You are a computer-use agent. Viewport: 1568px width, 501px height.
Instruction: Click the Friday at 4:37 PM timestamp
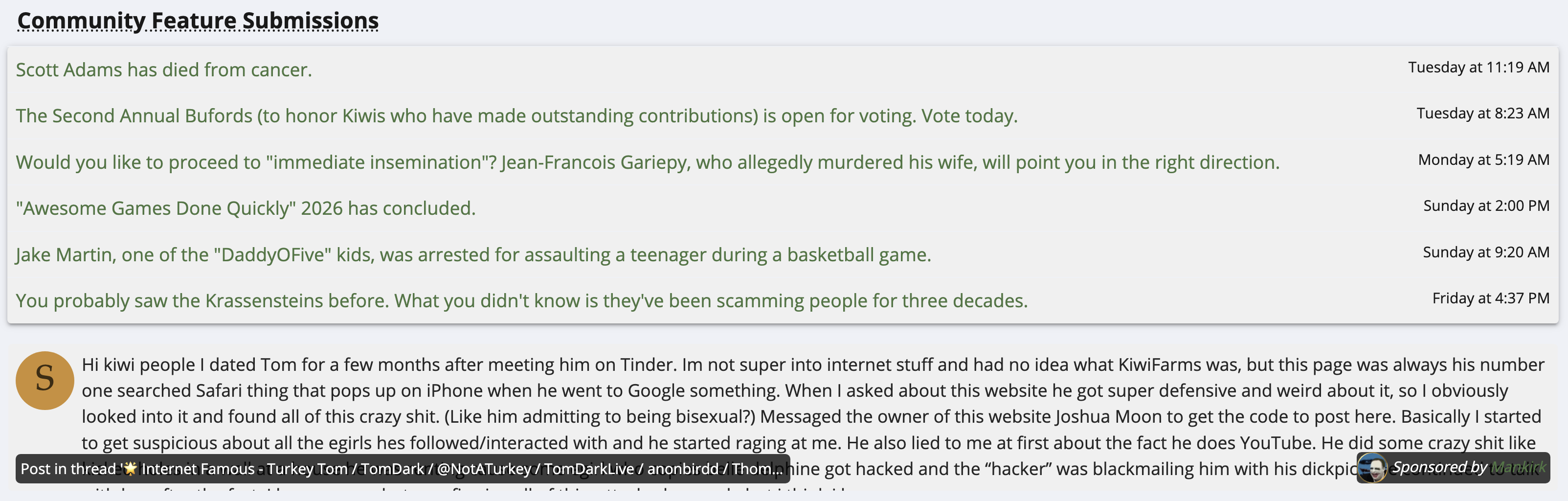[x=1490, y=299]
